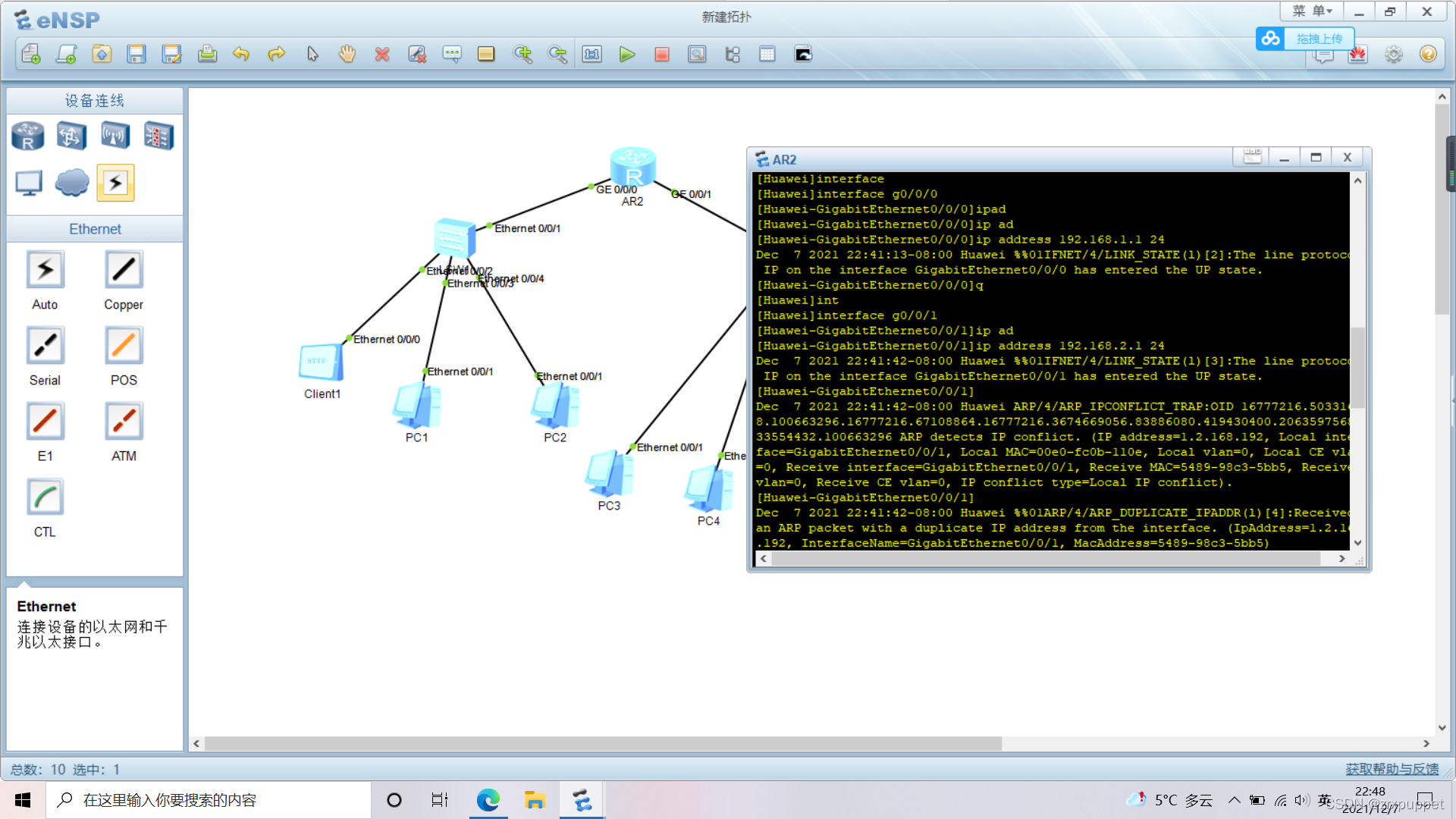Open the settings gear icon
The image size is (1456, 819).
pyautogui.click(x=1393, y=55)
